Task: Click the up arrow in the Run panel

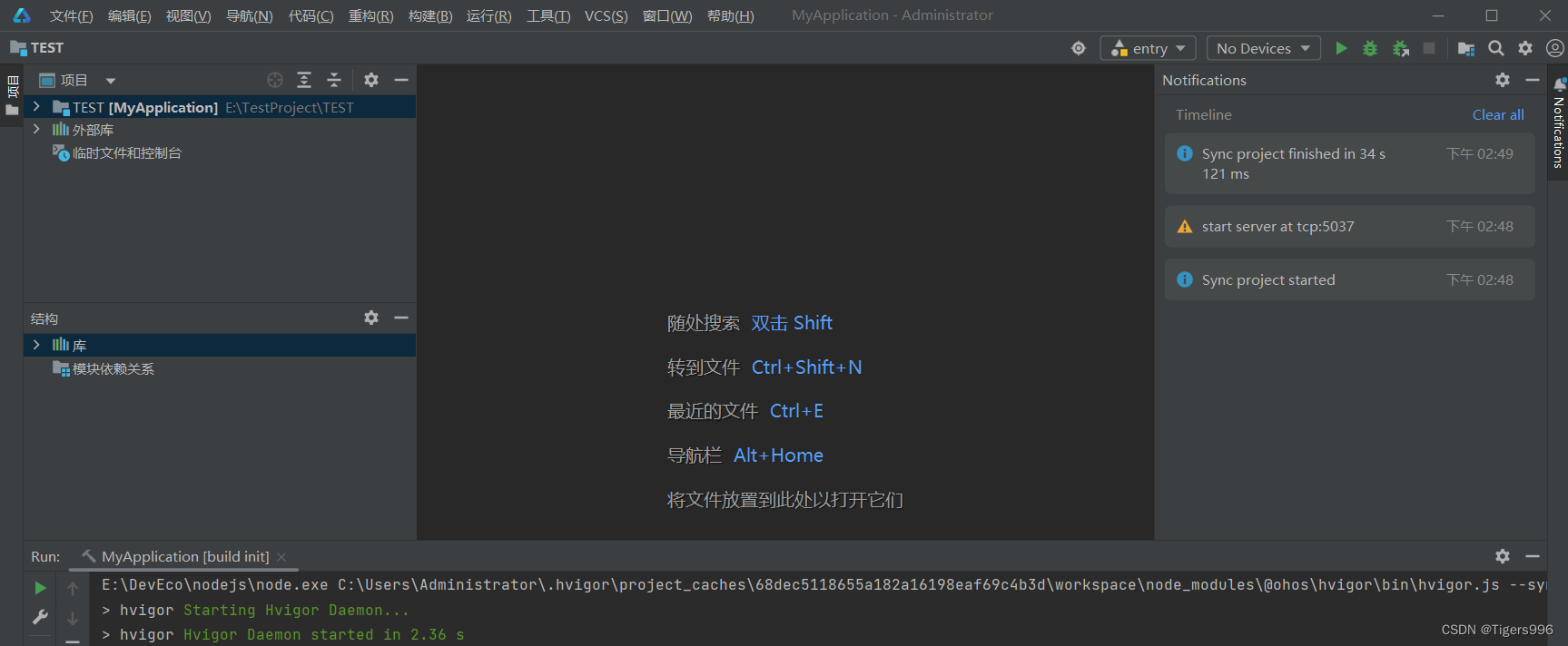Action: [x=73, y=588]
